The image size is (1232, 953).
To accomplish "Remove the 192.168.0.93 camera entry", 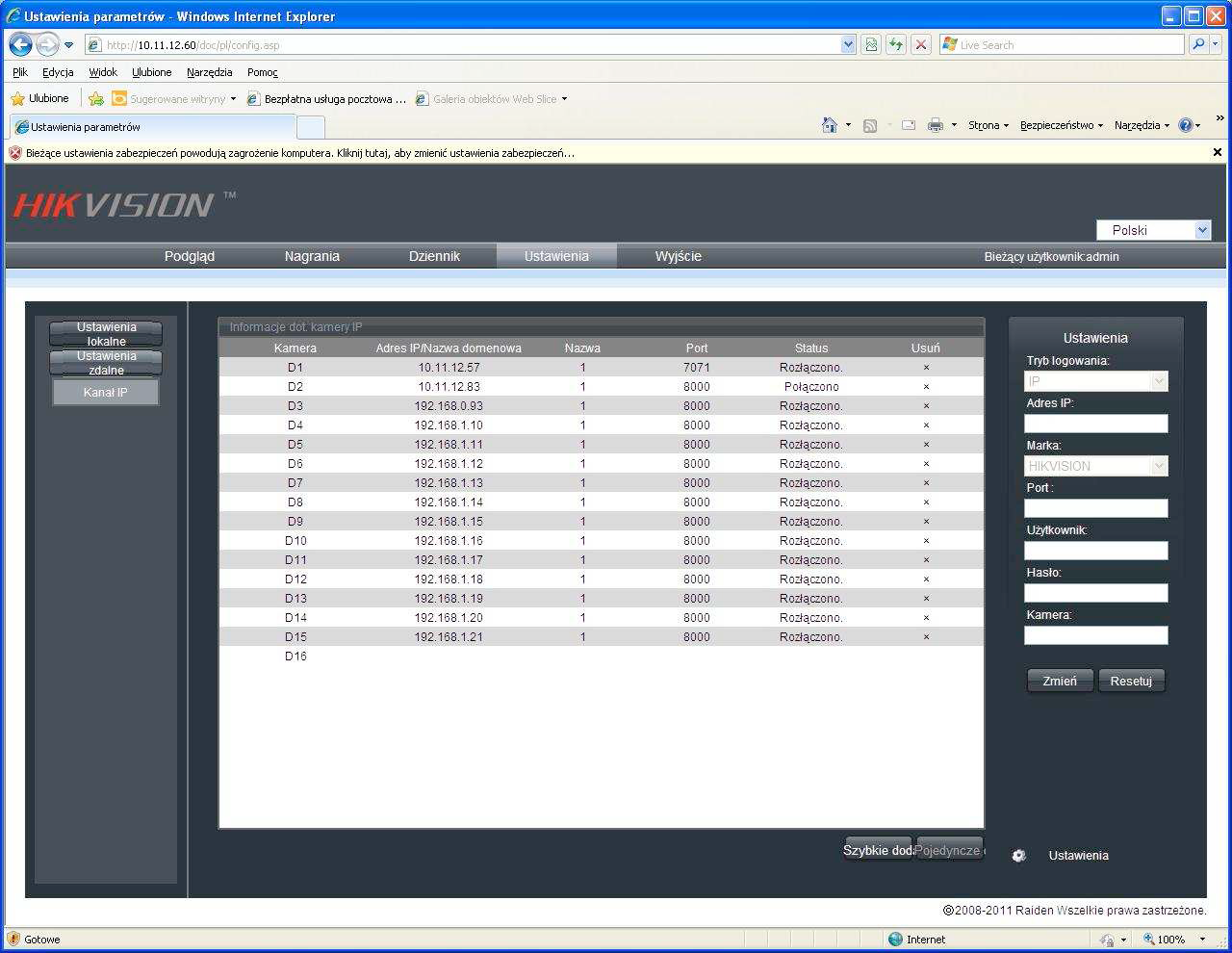I will tap(926, 406).
